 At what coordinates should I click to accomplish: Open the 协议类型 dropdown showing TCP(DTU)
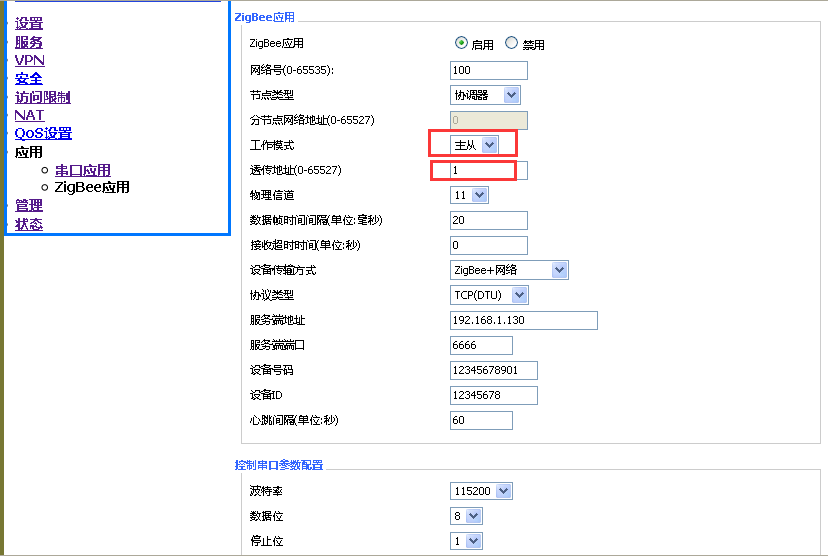(x=489, y=295)
